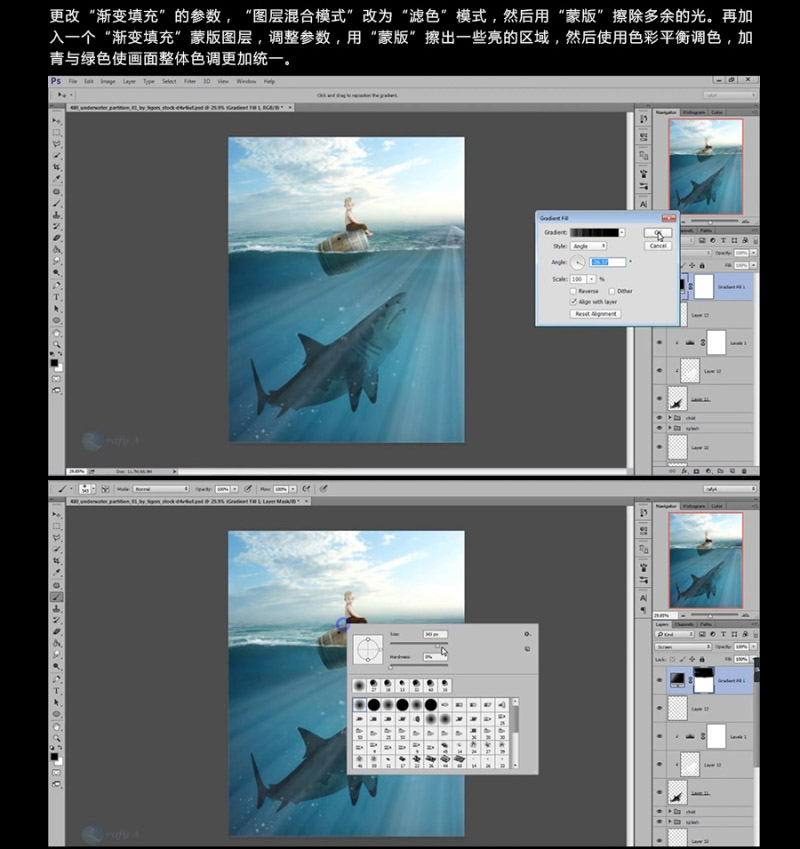800x849 pixels.
Task: Open the File menu in upper window
Action: (x=73, y=81)
